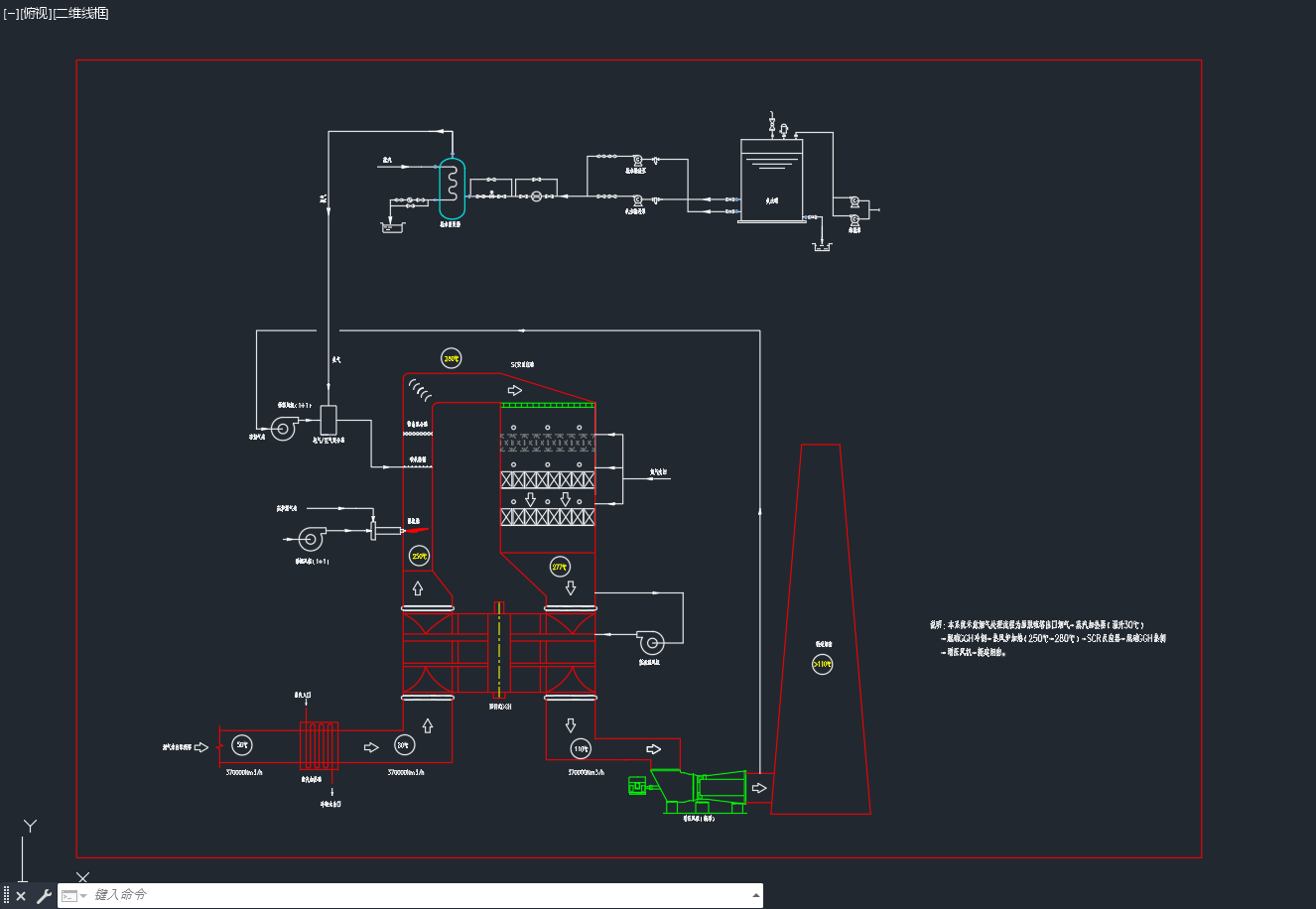
Task: Select the upper catalyst layer in the reactor
Action: (x=548, y=480)
